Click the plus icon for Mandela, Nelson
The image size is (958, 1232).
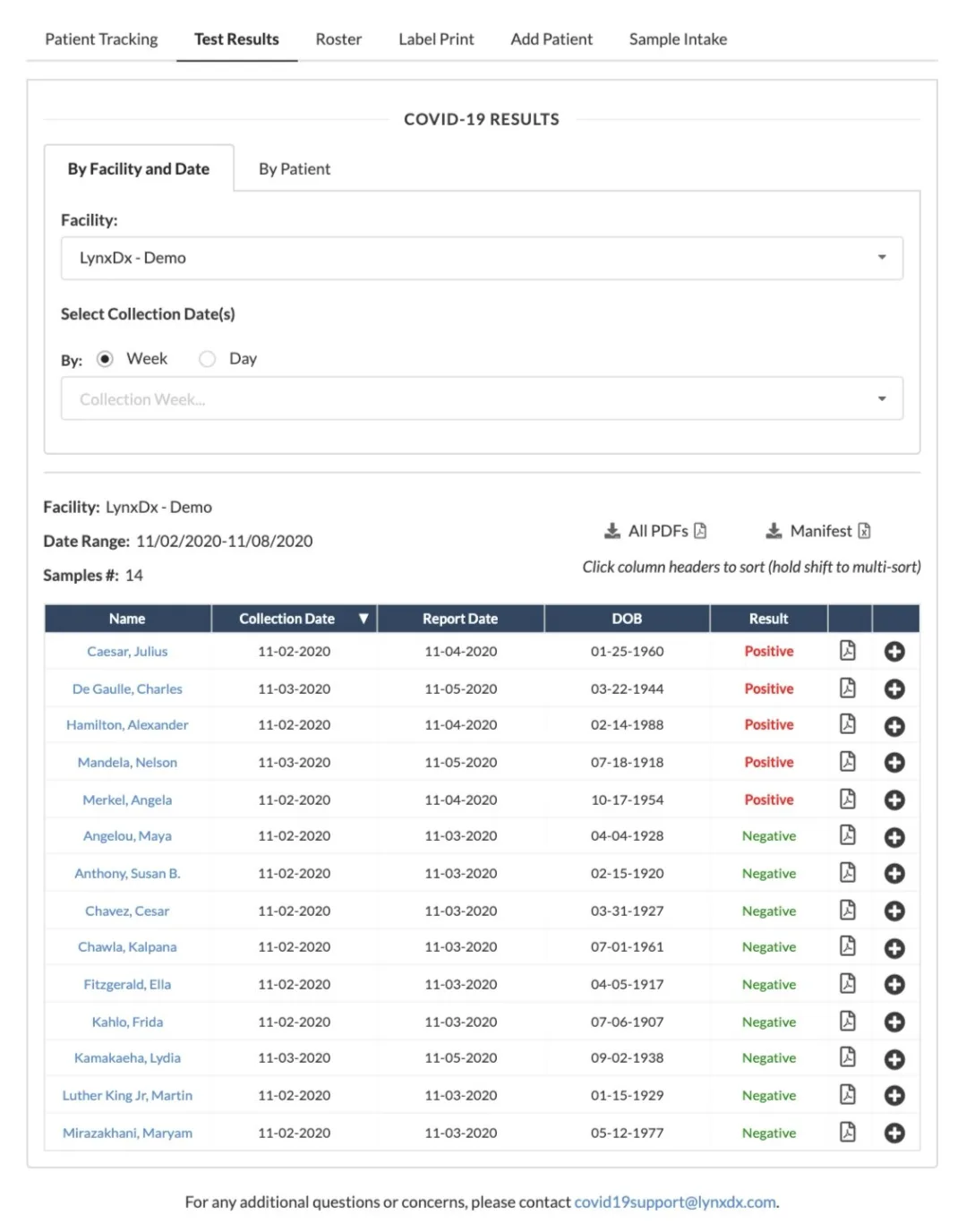(894, 763)
